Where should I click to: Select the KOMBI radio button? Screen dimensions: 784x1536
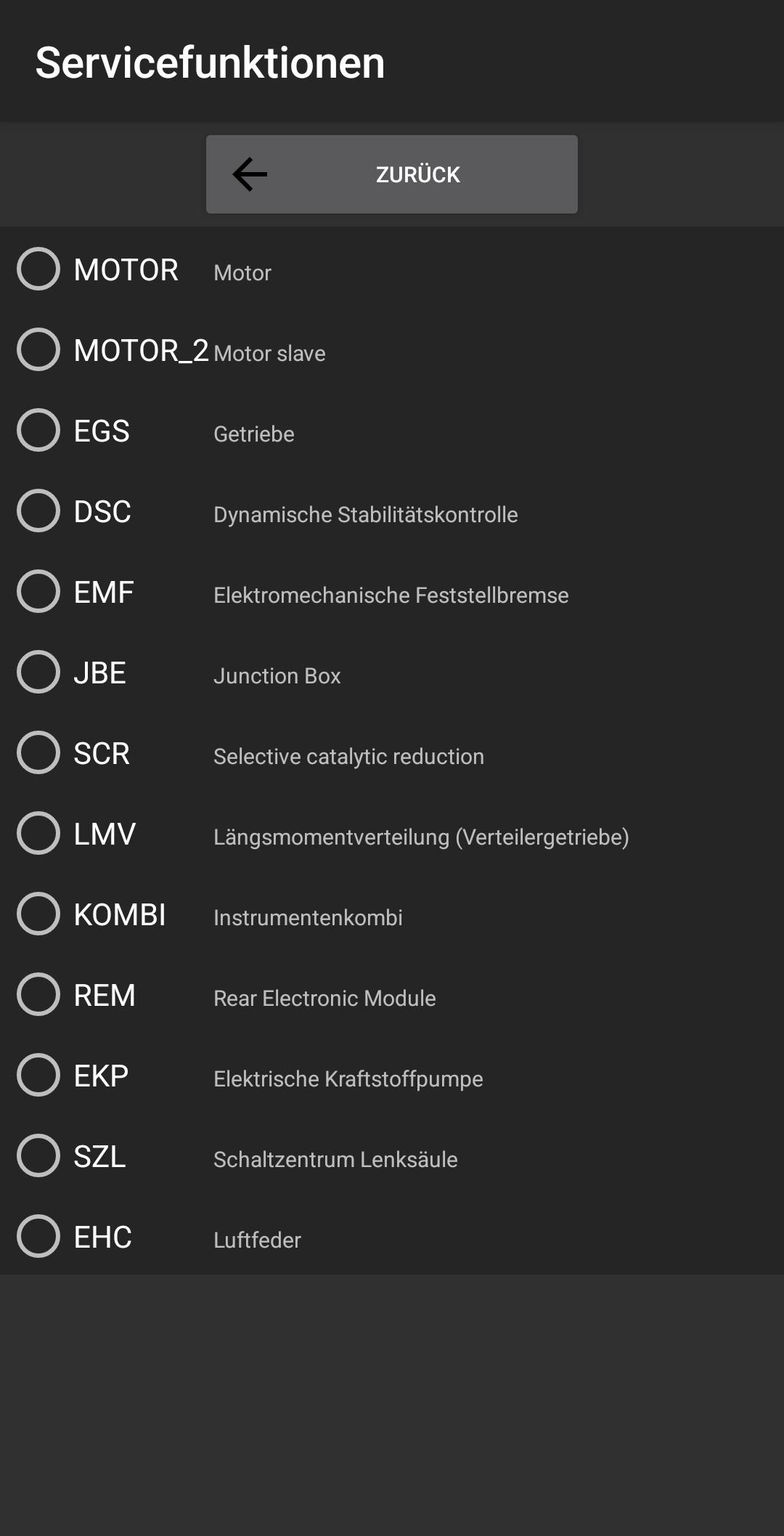coord(38,914)
